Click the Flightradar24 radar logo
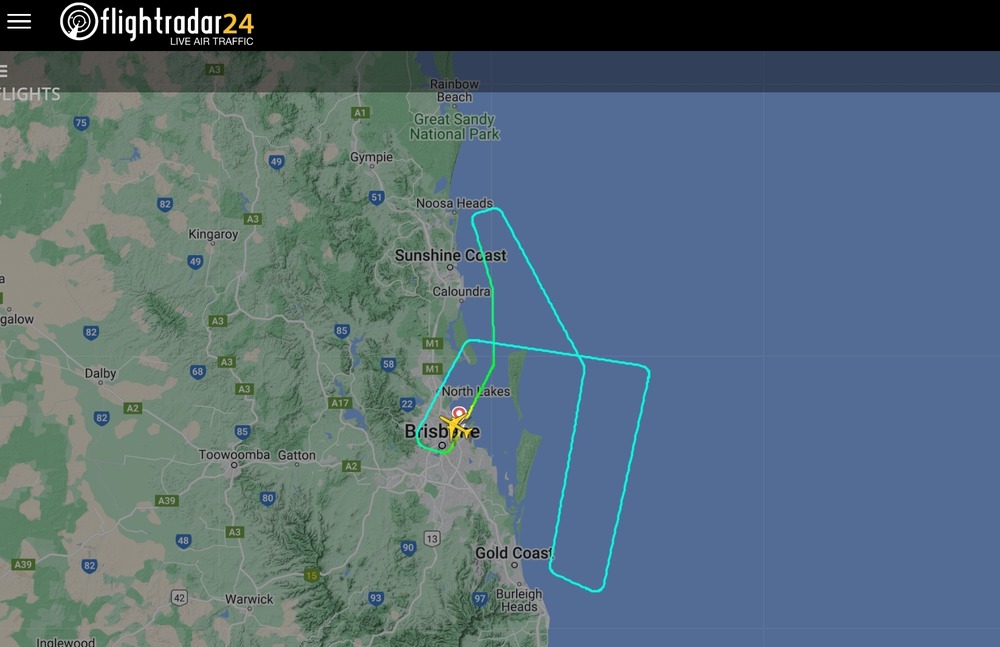 78,21
